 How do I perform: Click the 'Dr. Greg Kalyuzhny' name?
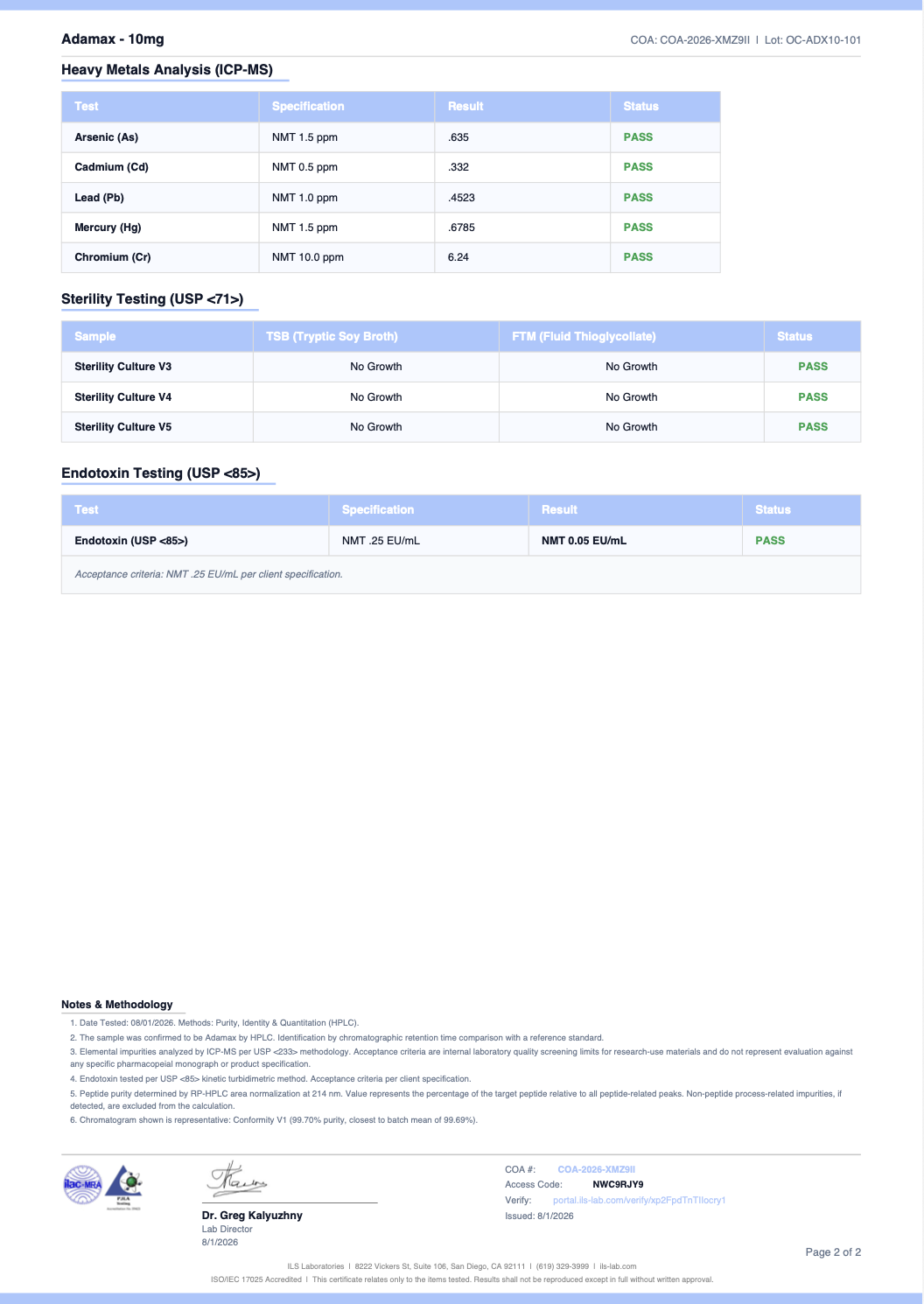pyautogui.click(x=252, y=1216)
